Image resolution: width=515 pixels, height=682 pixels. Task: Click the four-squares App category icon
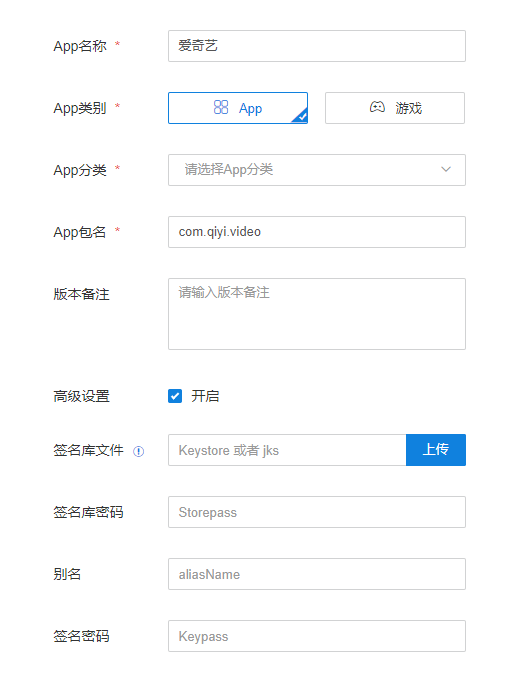click(x=221, y=107)
